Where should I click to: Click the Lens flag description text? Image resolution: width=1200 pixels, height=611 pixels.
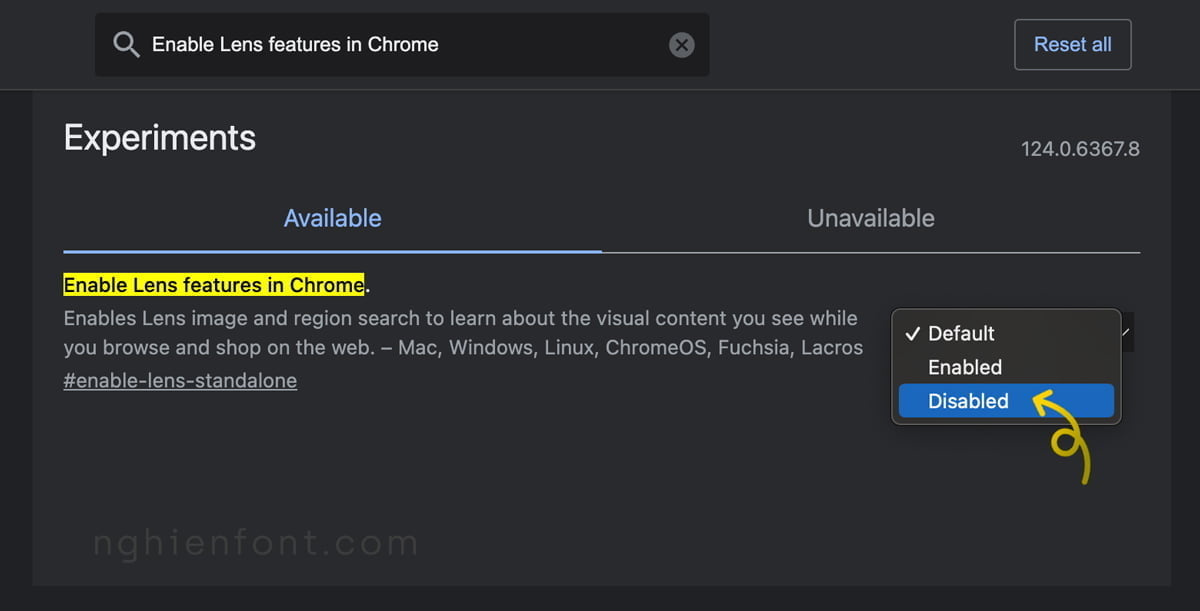click(462, 333)
